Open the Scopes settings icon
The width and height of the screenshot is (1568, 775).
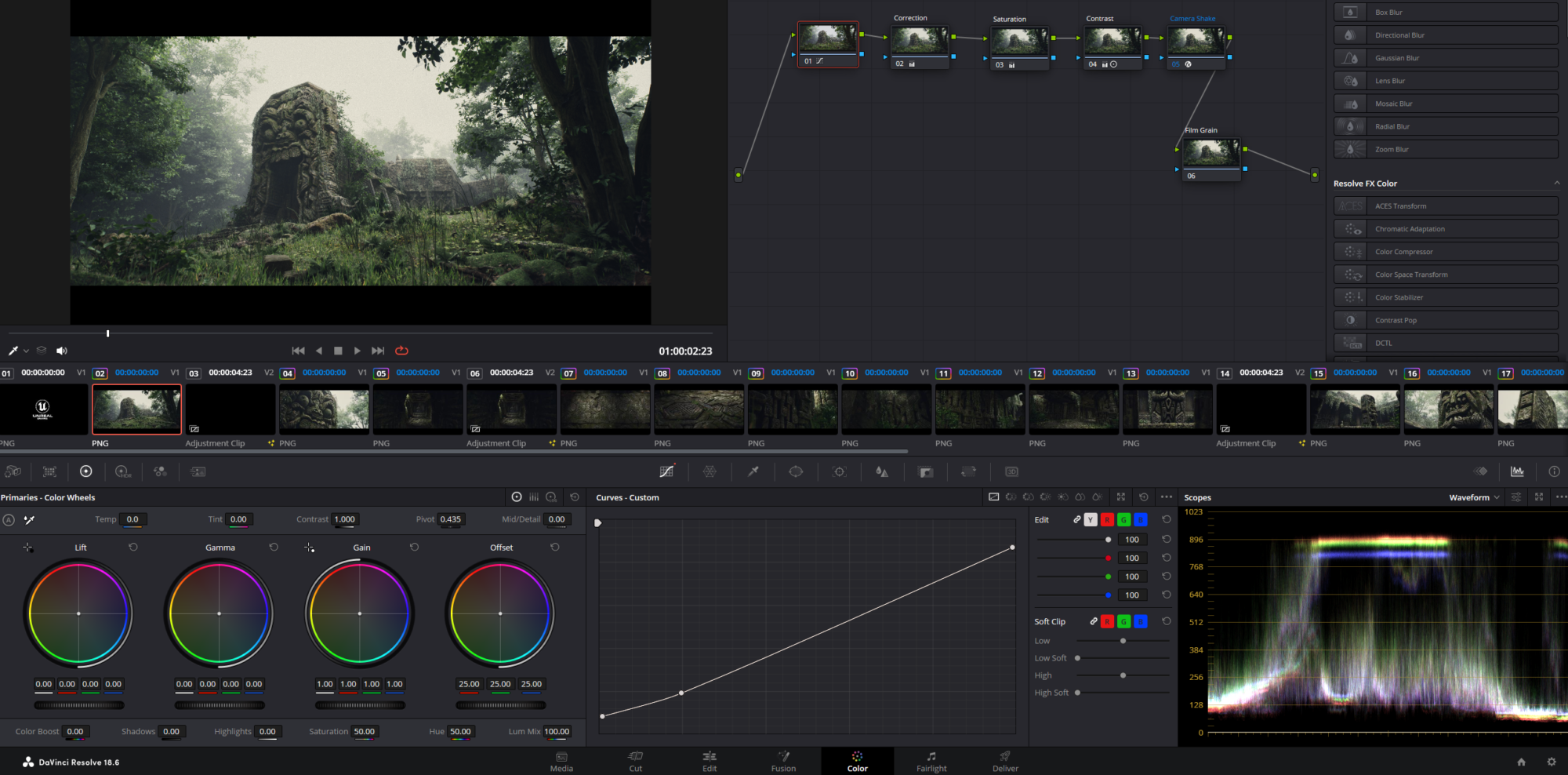click(1516, 497)
